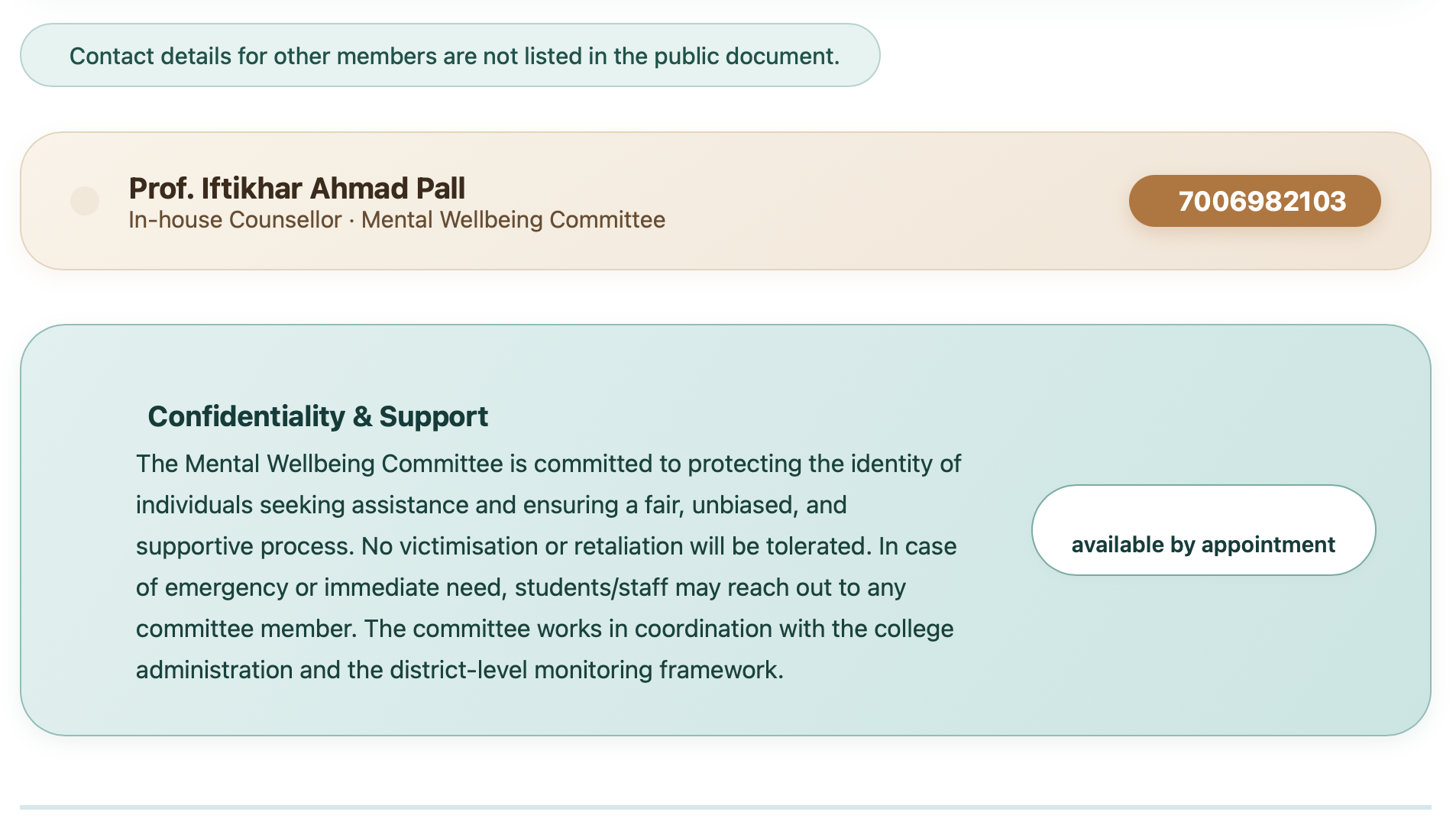This screenshot has width=1456, height=828.
Task: Click the 'In-house Counsellor' role text
Action: [235, 220]
